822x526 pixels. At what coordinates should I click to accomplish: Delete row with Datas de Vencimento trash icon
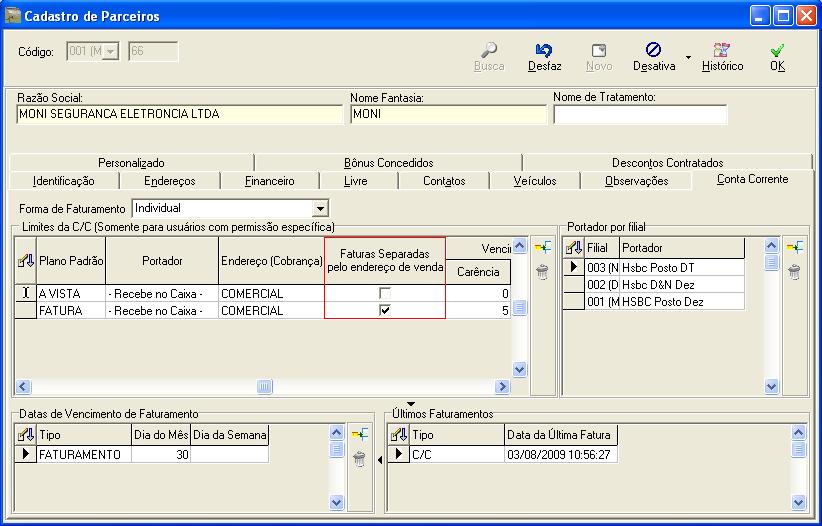click(360, 459)
